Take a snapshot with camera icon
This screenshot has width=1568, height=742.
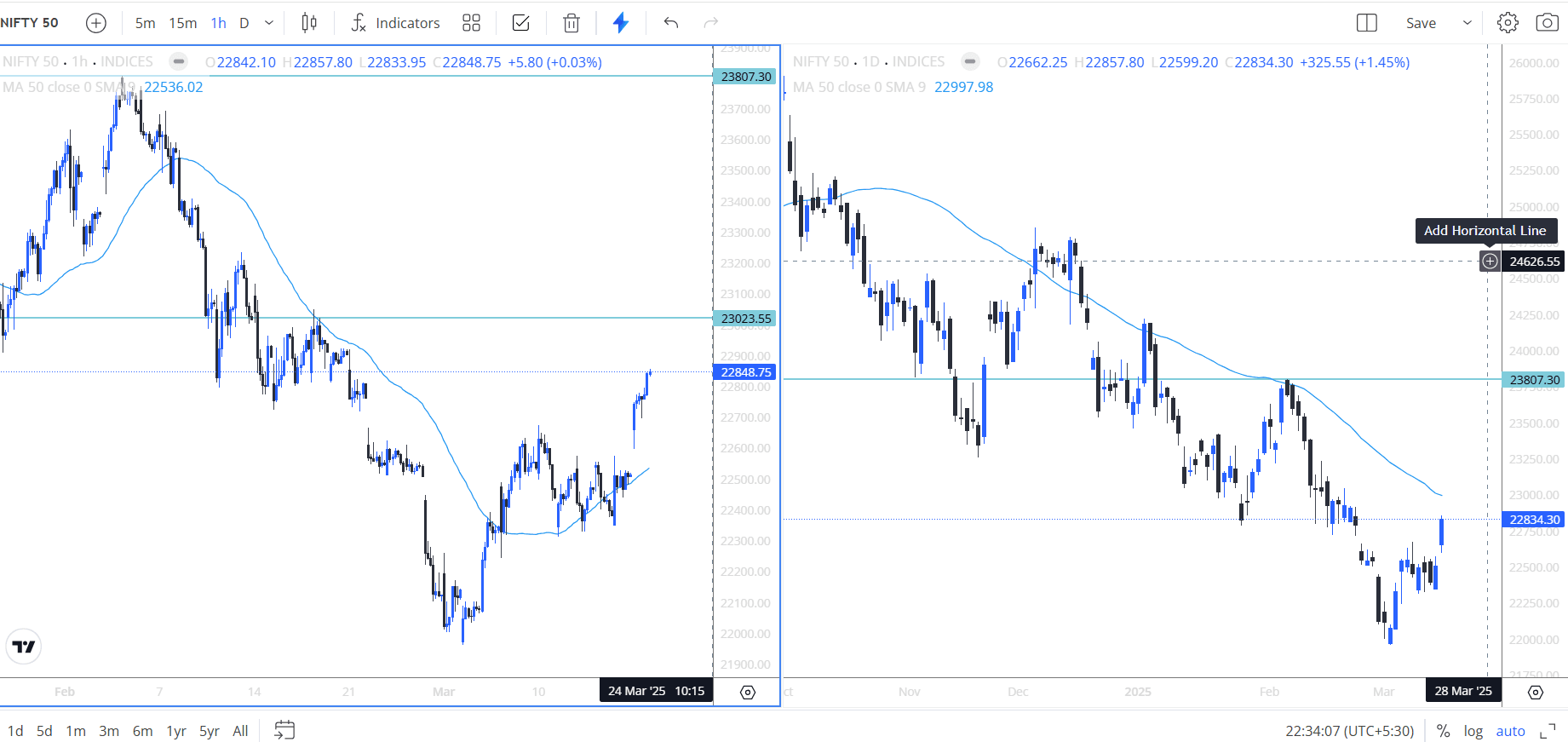point(1547,23)
